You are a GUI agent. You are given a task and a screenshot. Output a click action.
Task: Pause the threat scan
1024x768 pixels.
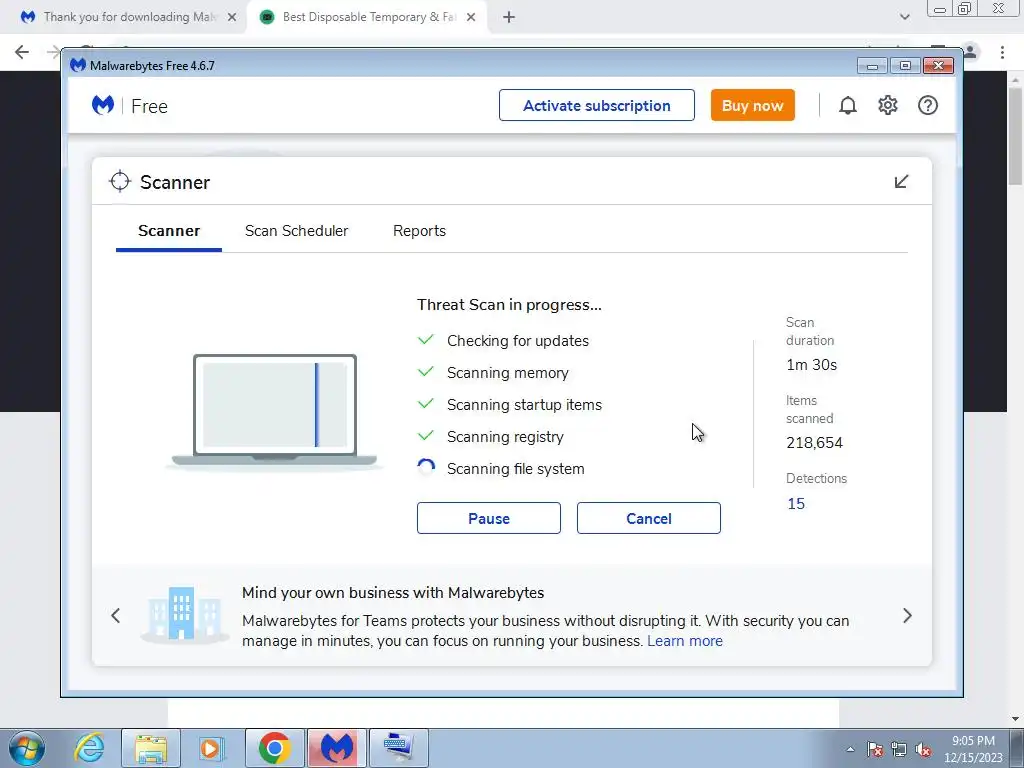point(488,519)
